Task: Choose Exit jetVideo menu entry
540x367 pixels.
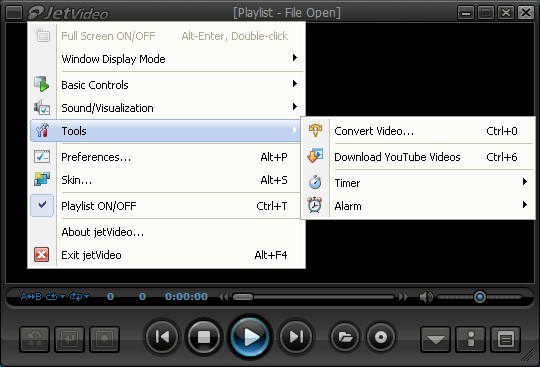Action: point(166,255)
